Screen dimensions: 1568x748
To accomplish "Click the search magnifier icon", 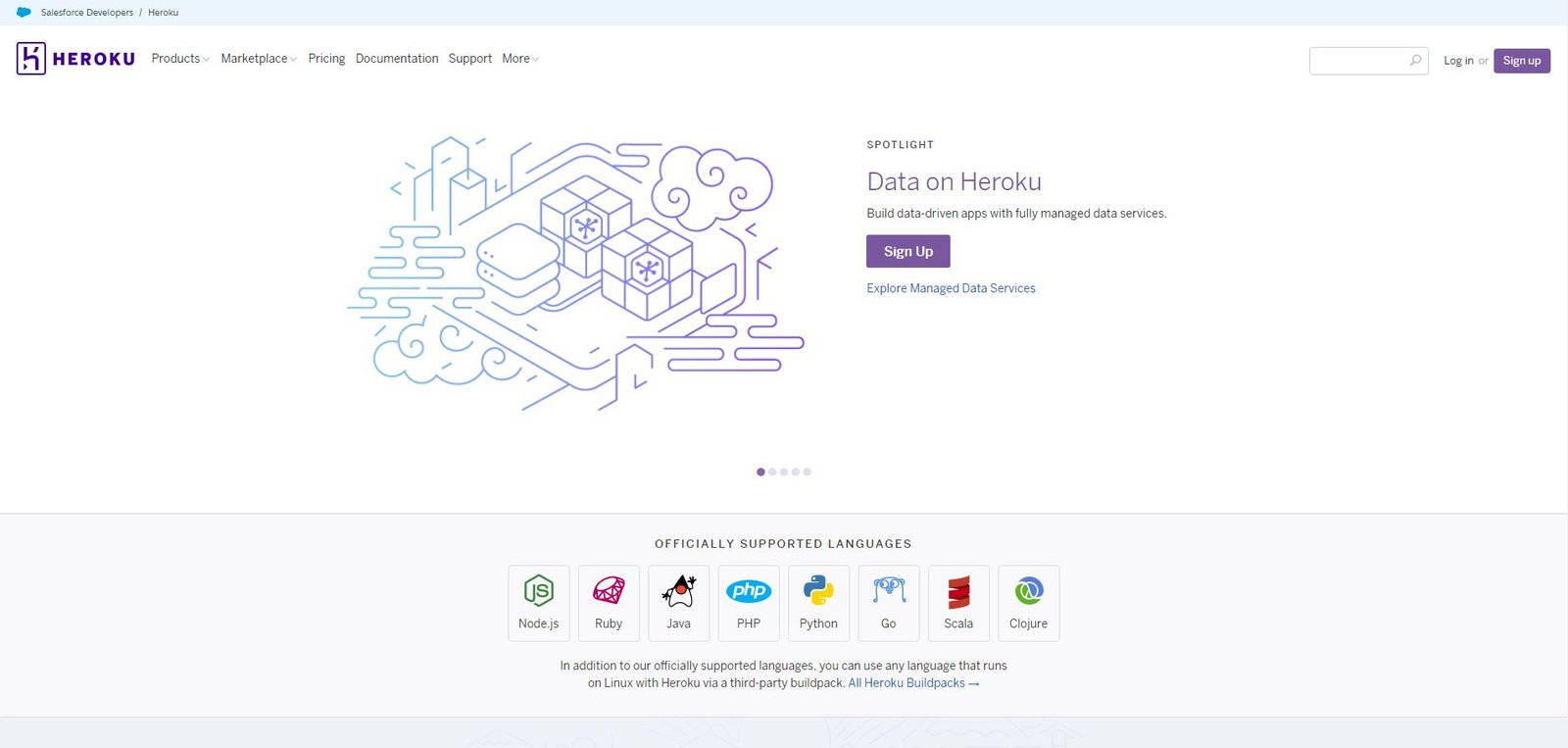I will point(1415,61).
